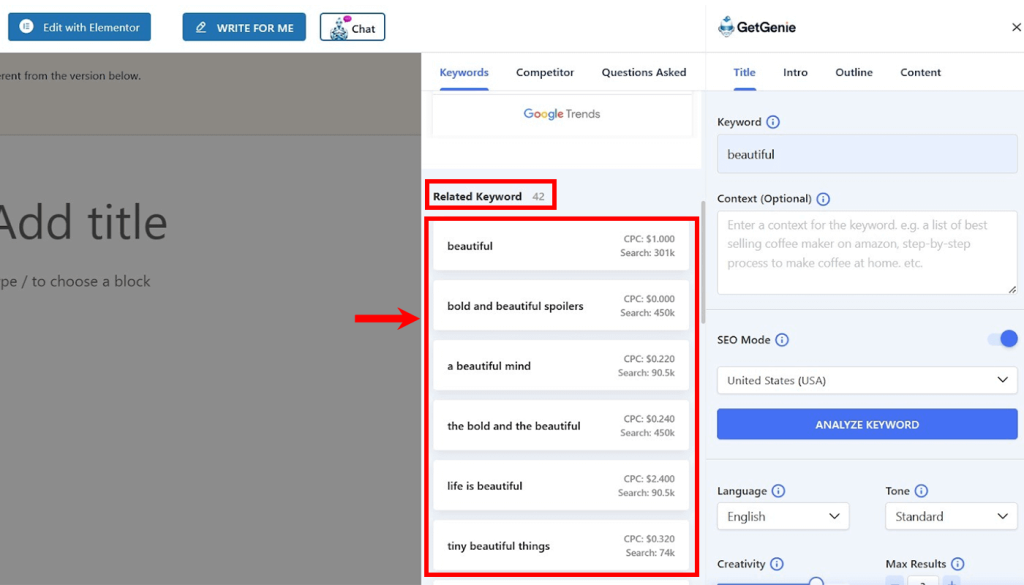
Task: Click the Keyword info icon
Action: pos(773,122)
